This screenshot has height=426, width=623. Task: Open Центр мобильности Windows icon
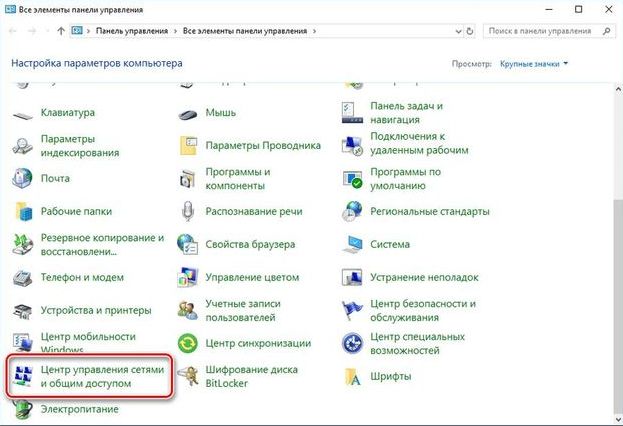[x=22, y=342]
